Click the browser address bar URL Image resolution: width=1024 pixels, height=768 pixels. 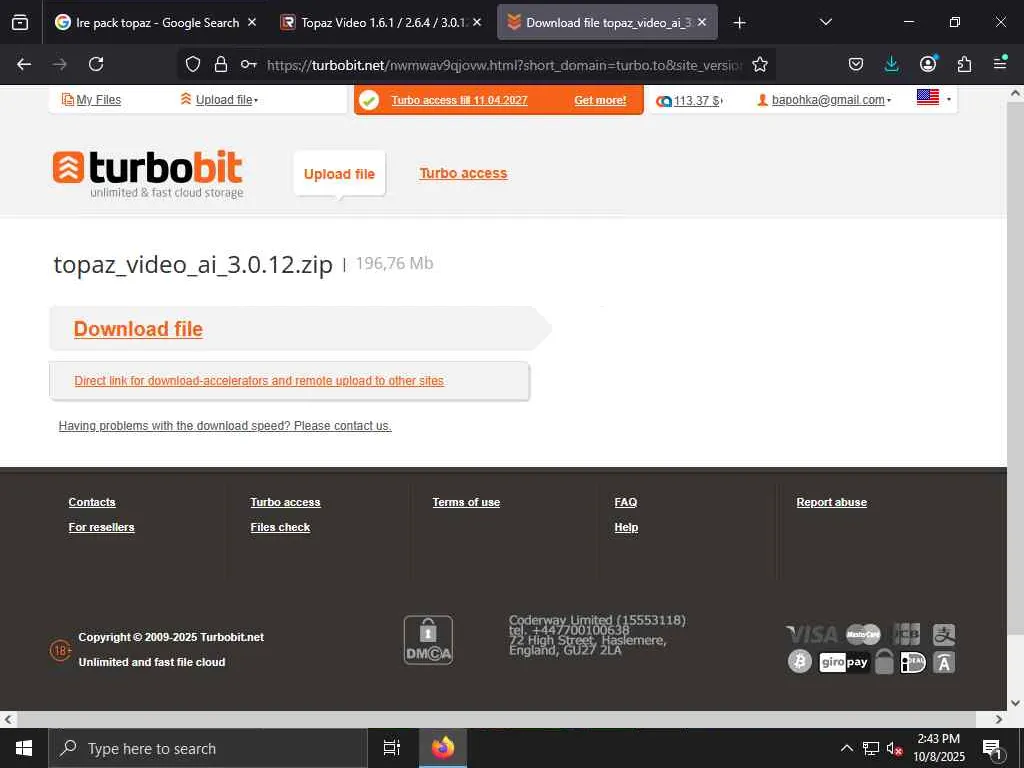504,65
